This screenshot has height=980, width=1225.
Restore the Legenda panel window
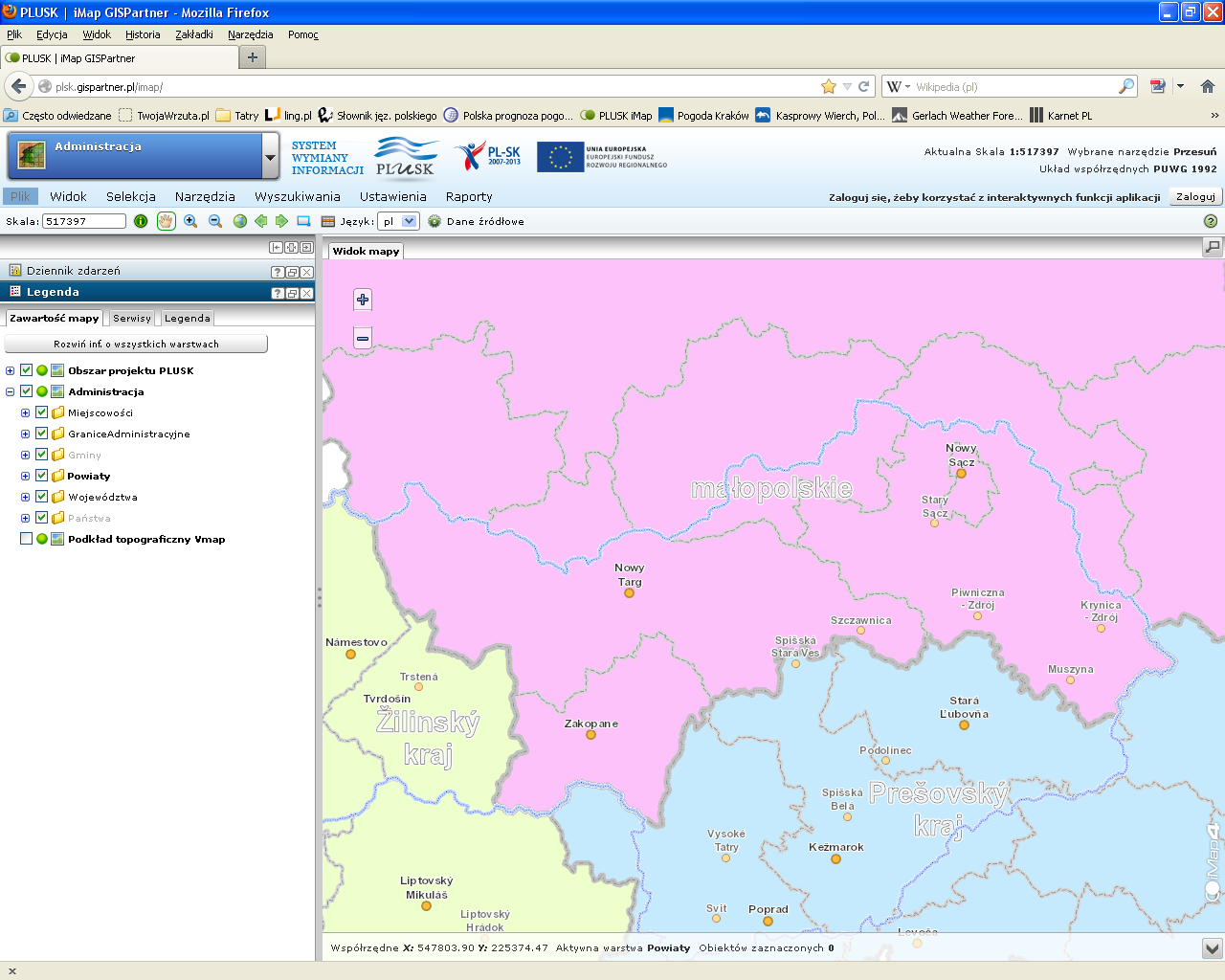(292, 293)
